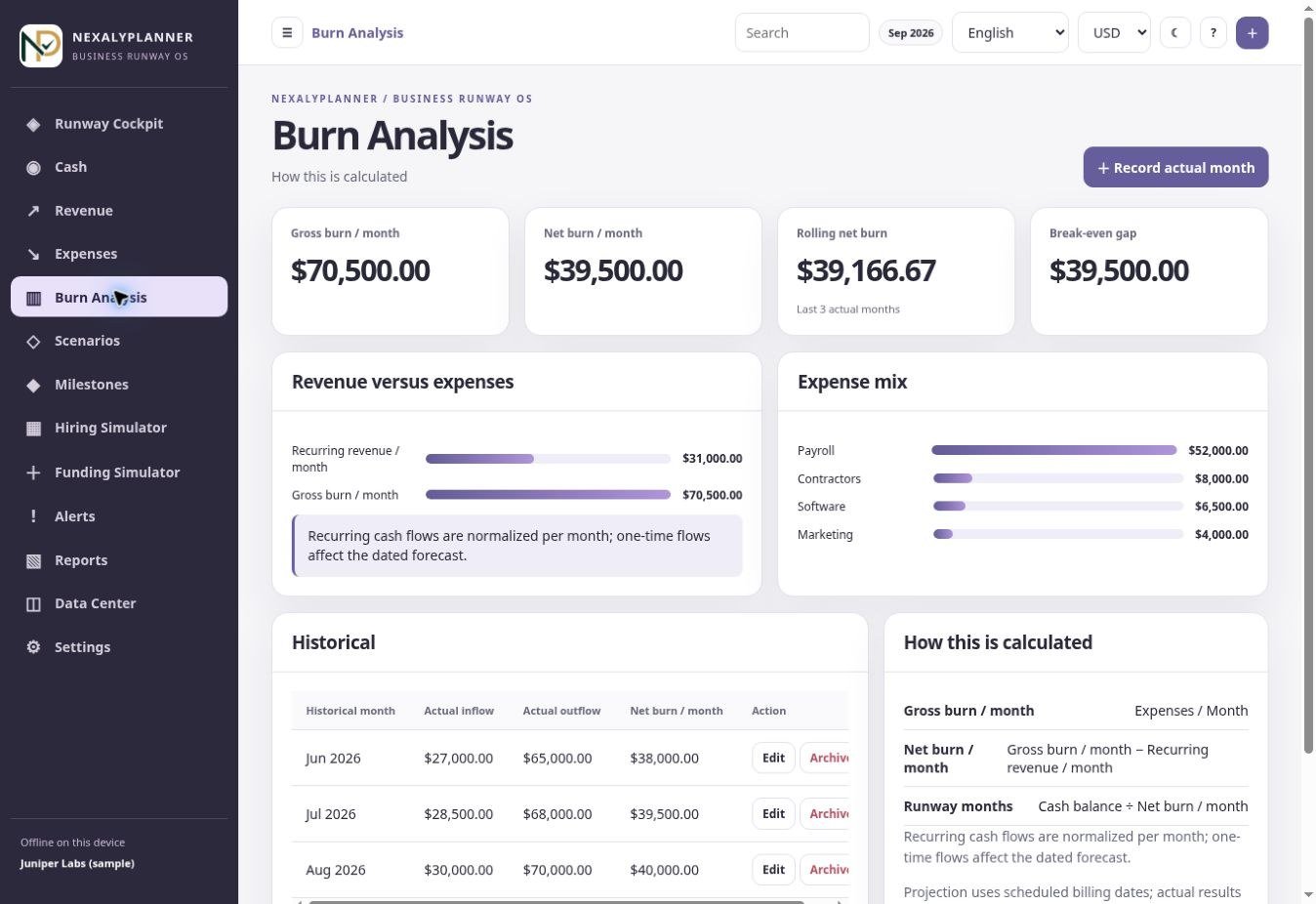Click the Actual inflow column header
1316x904 pixels.
459,711
